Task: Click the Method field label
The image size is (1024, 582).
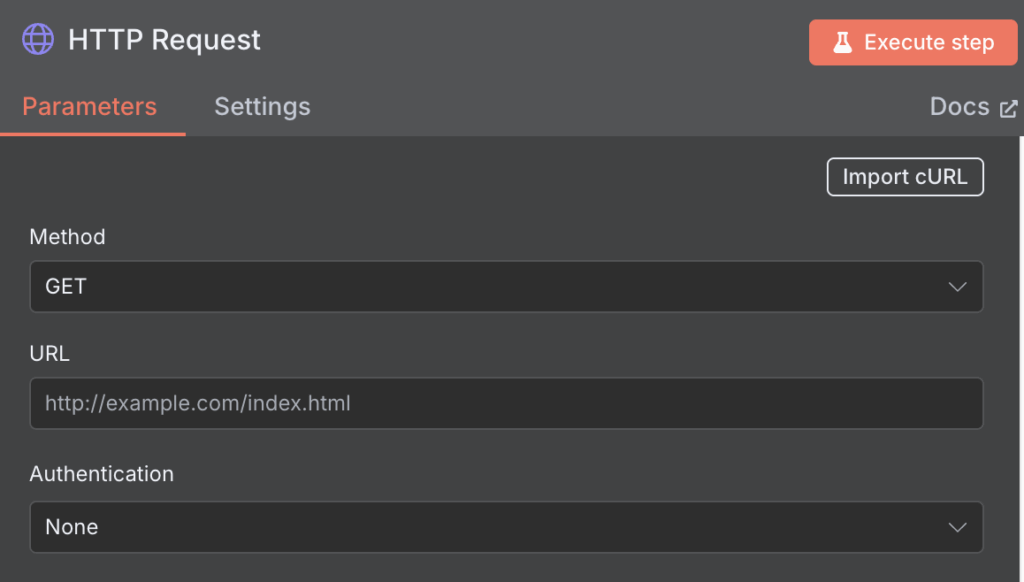Action: click(x=67, y=236)
